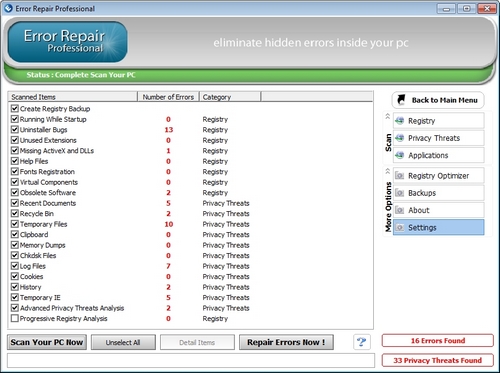Click the error count 10 for Temporary Files
The width and height of the screenshot is (500, 373).
tap(169, 224)
